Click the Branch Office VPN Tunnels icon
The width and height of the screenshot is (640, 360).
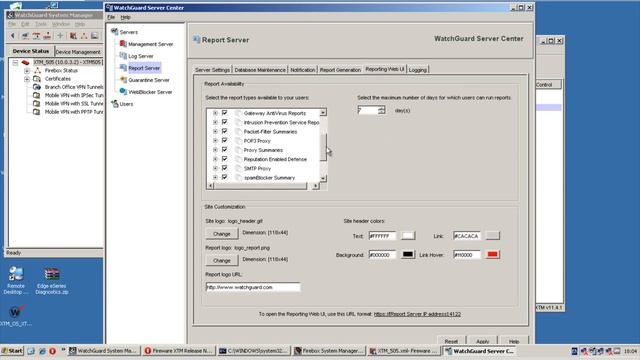point(37,87)
